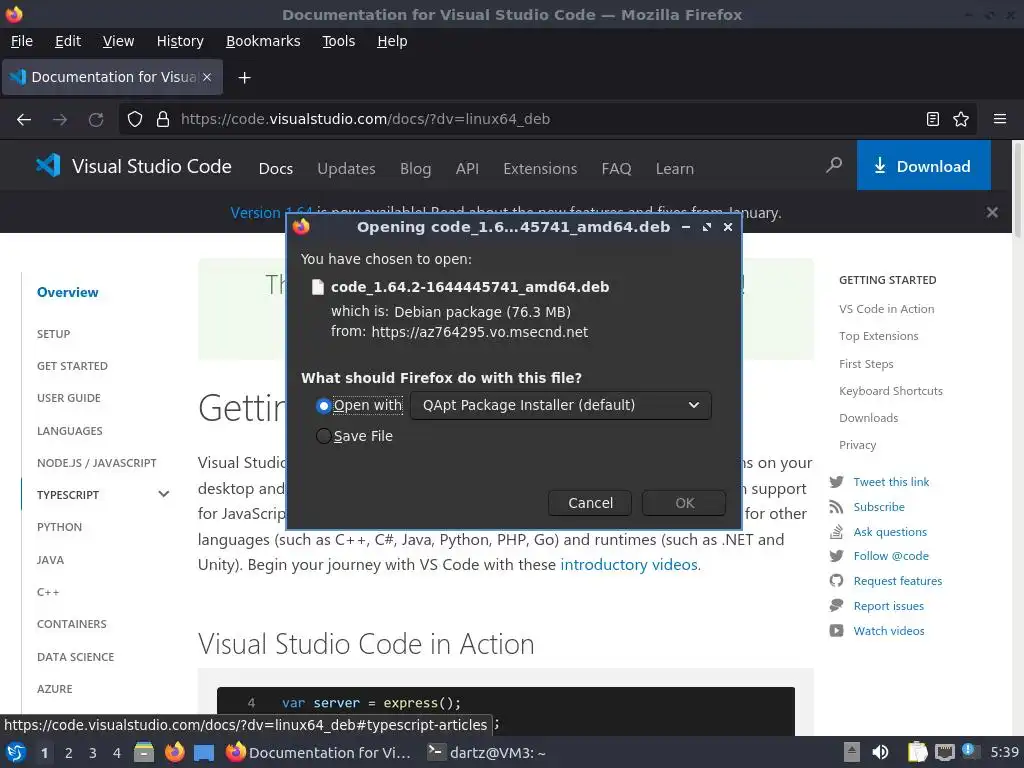Open the Blog nav link
The height and width of the screenshot is (768, 1024).
415,168
